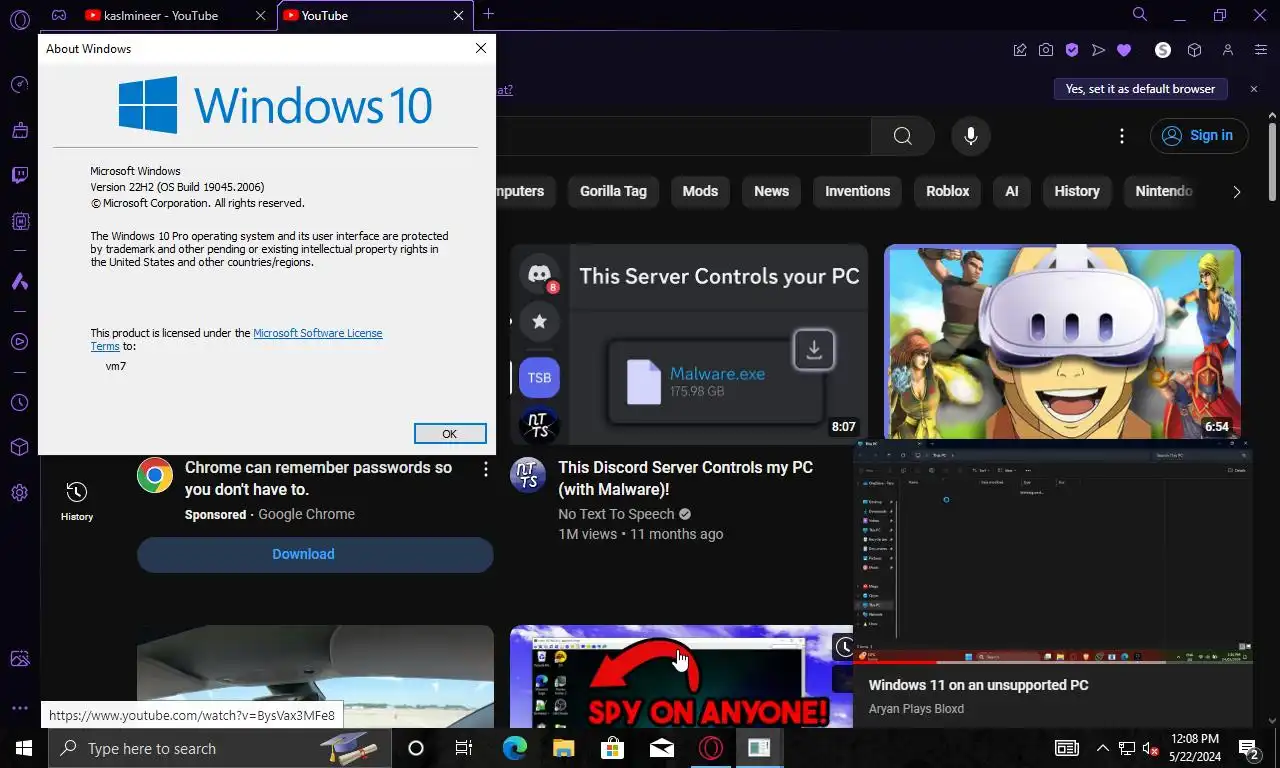Open GX Control speedometer in sidebar
The image size is (1280, 768).
19,85
